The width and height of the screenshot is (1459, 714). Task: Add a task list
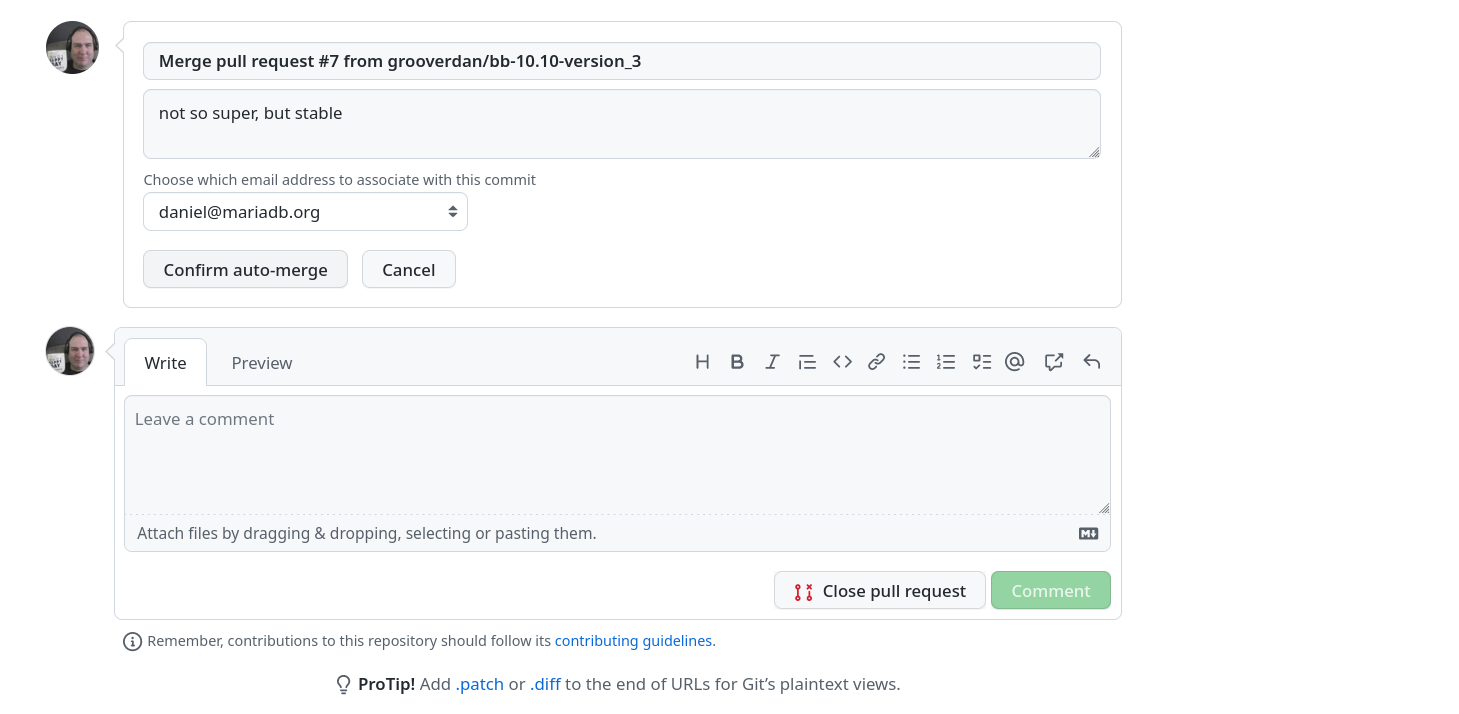click(981, 362)
